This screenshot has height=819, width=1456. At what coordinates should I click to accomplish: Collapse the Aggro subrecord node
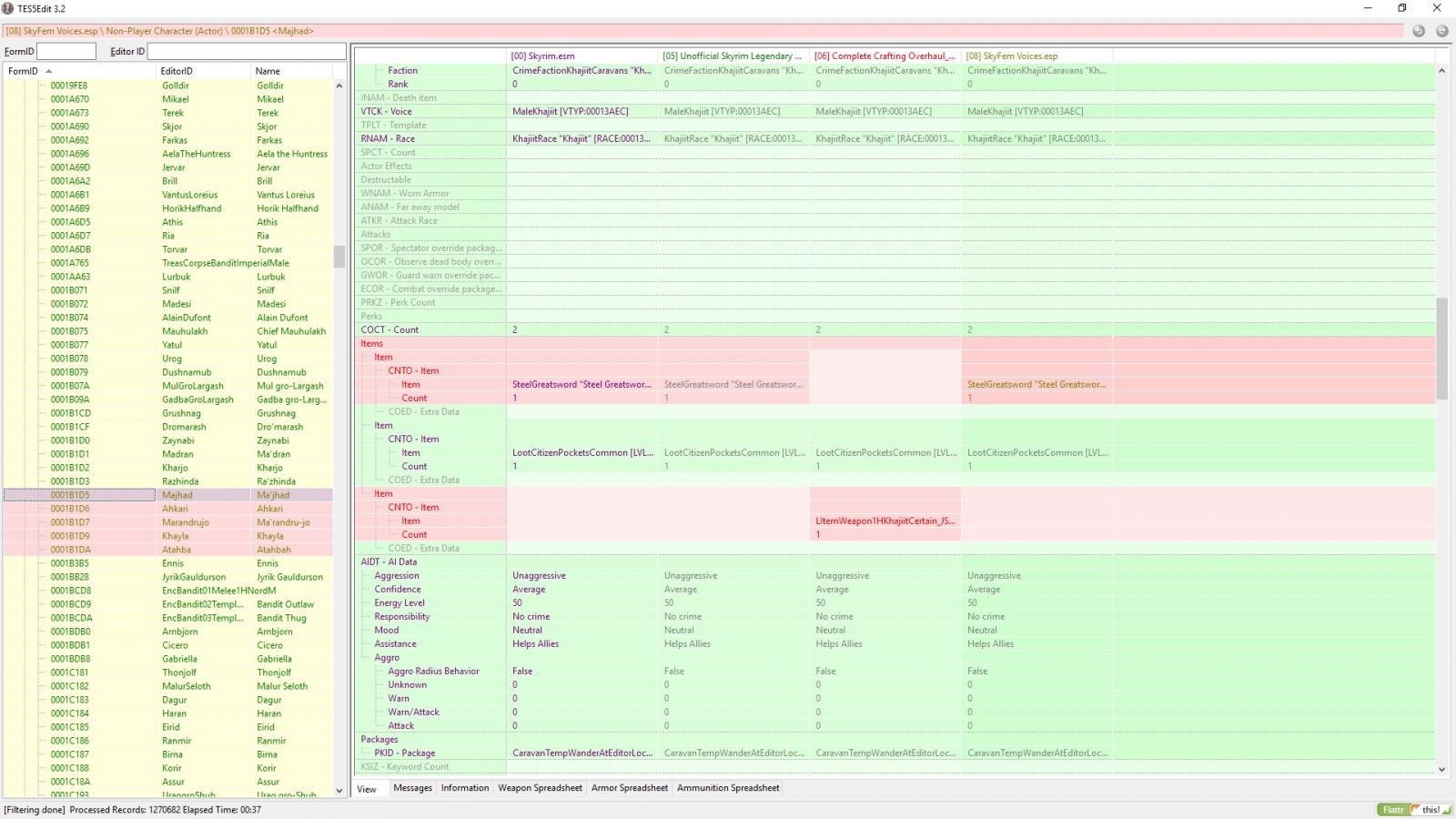pos(387,658)
